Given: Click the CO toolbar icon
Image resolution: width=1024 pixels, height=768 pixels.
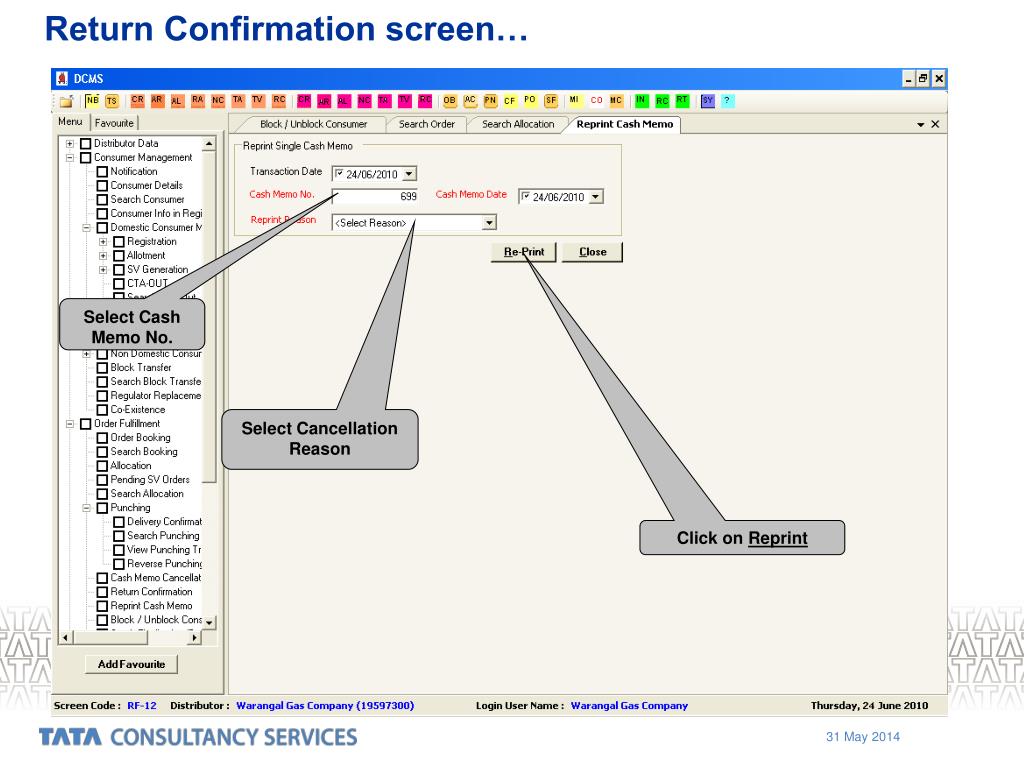Looking at the screenshot, I should pos(596,101).
